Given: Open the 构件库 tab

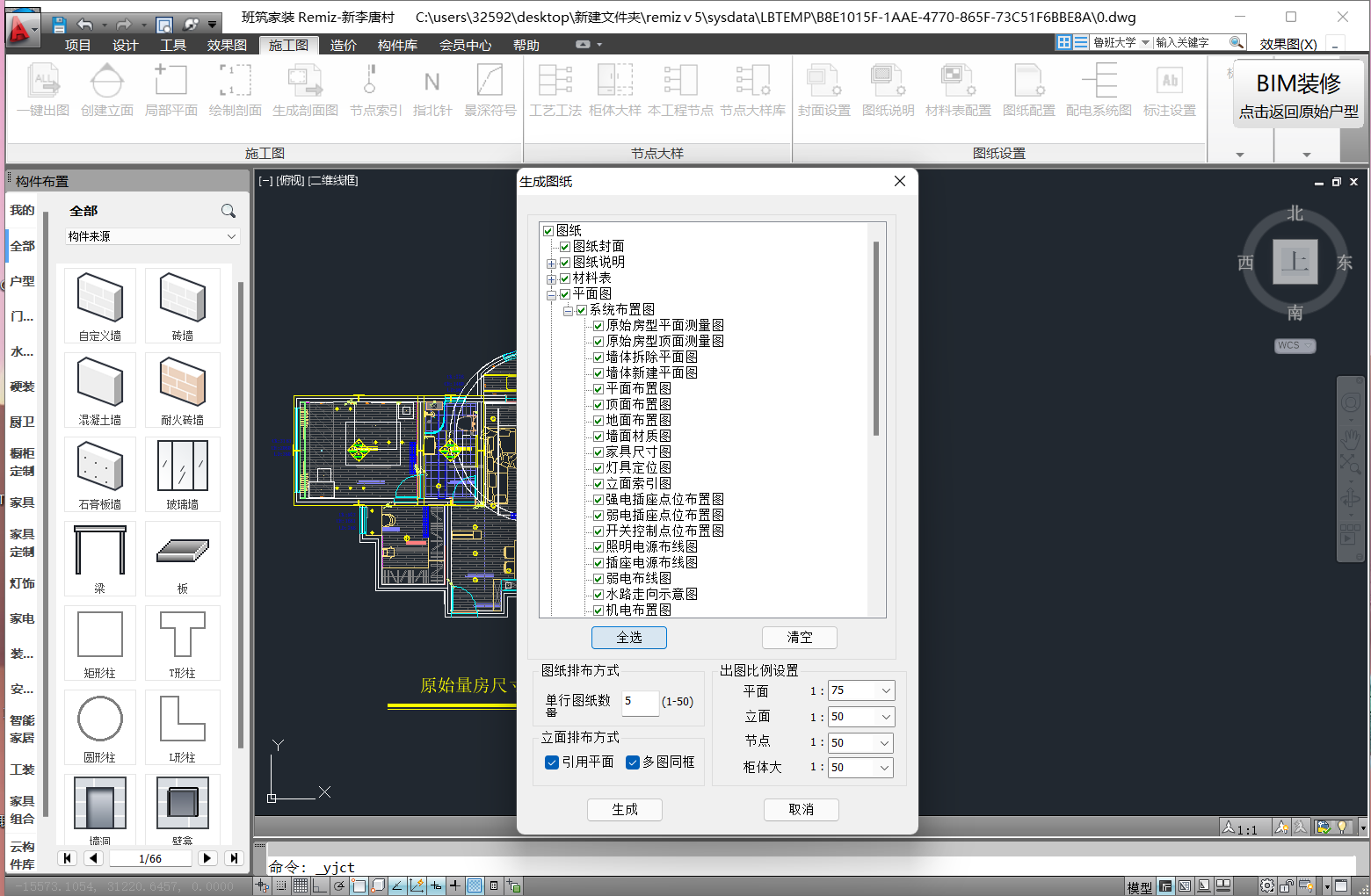Looking at the screenshot, I should (x=397, y=45).
